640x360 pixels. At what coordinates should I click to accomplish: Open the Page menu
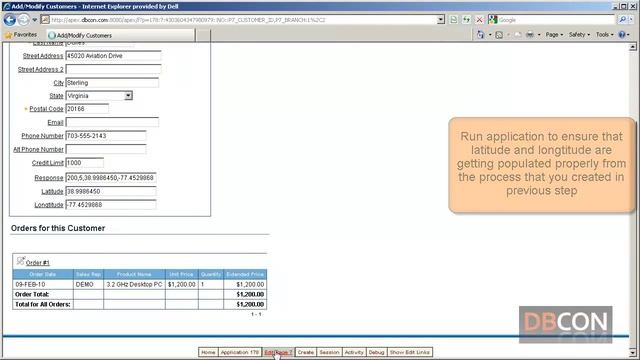pyautogui.click(x=554, y=35)
